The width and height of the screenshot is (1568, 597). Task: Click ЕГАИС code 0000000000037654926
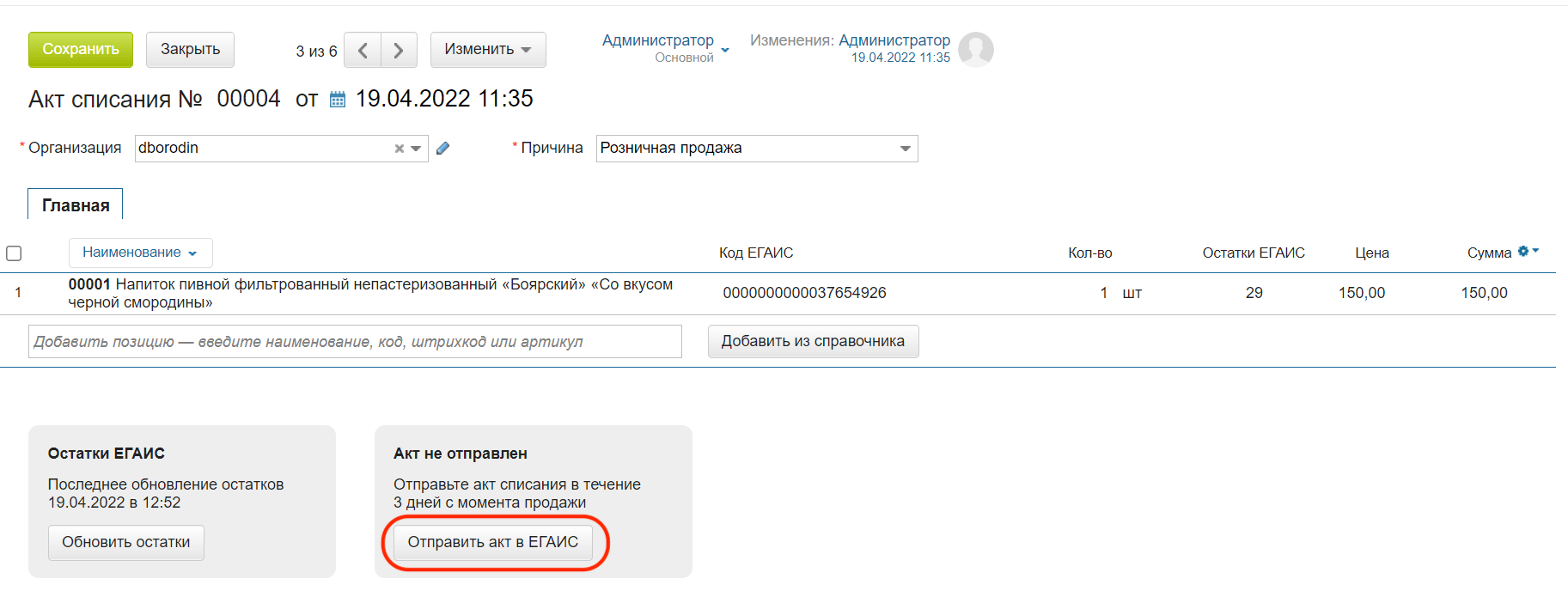[x=804, y=293]
